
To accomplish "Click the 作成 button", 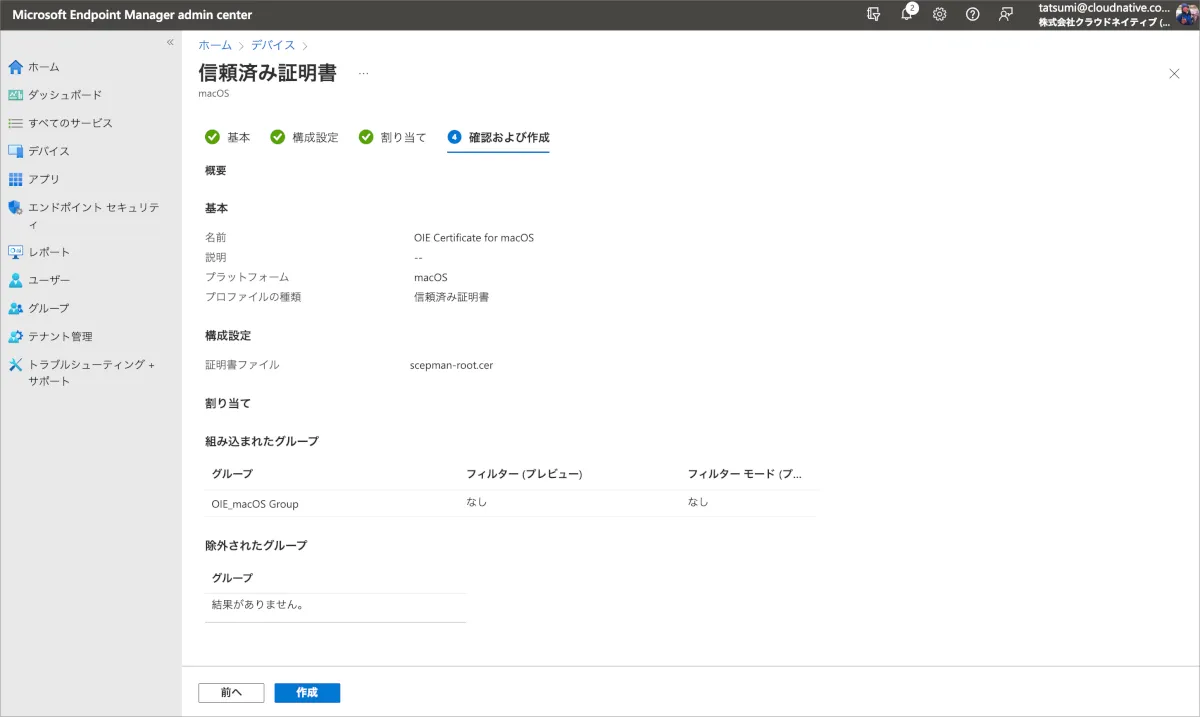I will (x=307, y=693).
